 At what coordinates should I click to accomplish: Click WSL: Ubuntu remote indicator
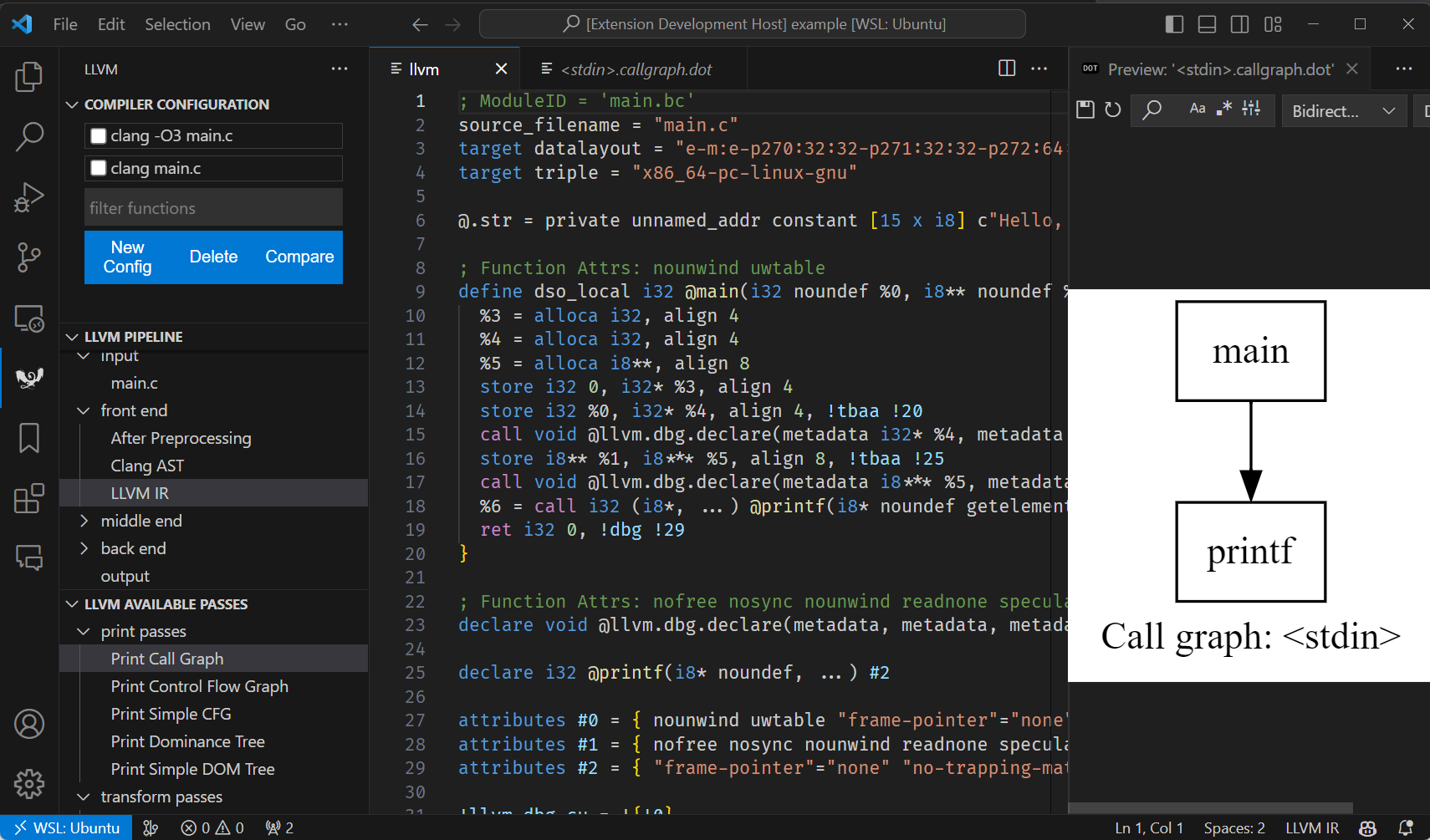(66, 827)
